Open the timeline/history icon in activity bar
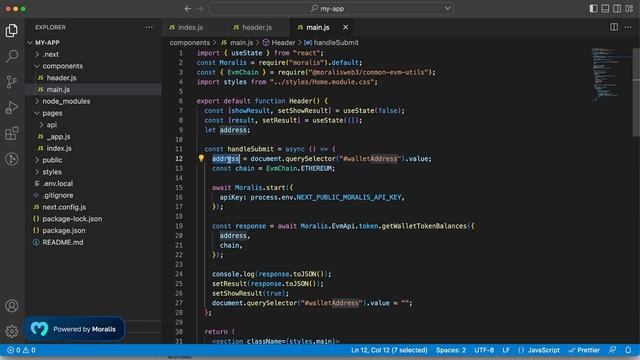This screenshot has width=640, height=360. click(x=11, y=159)
